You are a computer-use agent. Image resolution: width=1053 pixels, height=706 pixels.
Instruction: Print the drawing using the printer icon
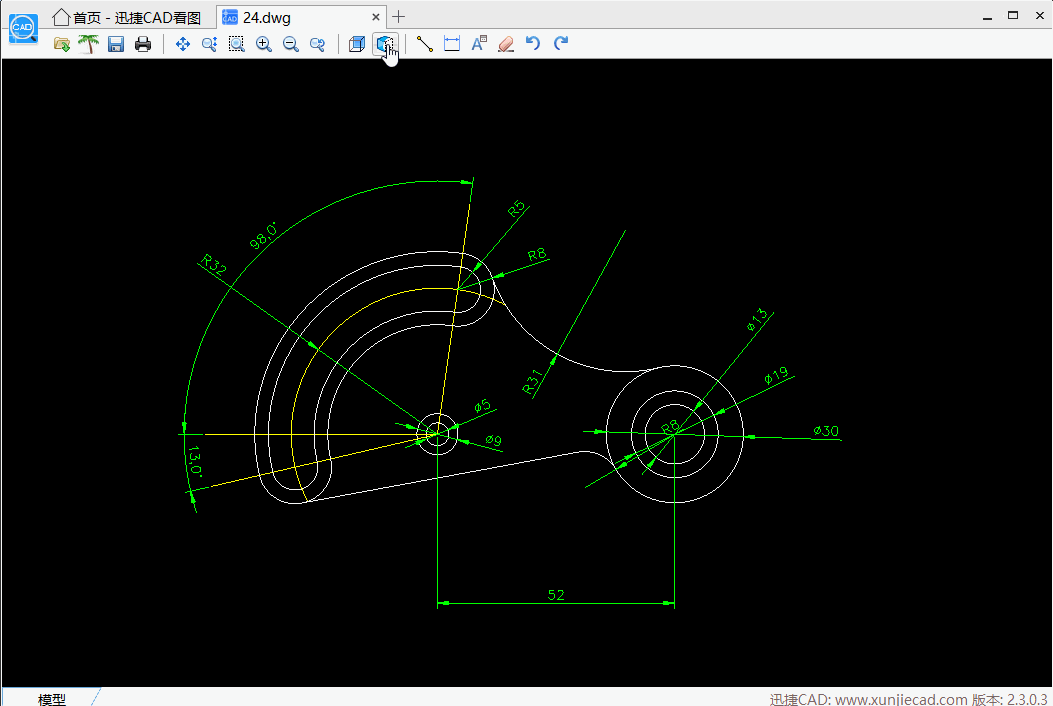[143, 44]
